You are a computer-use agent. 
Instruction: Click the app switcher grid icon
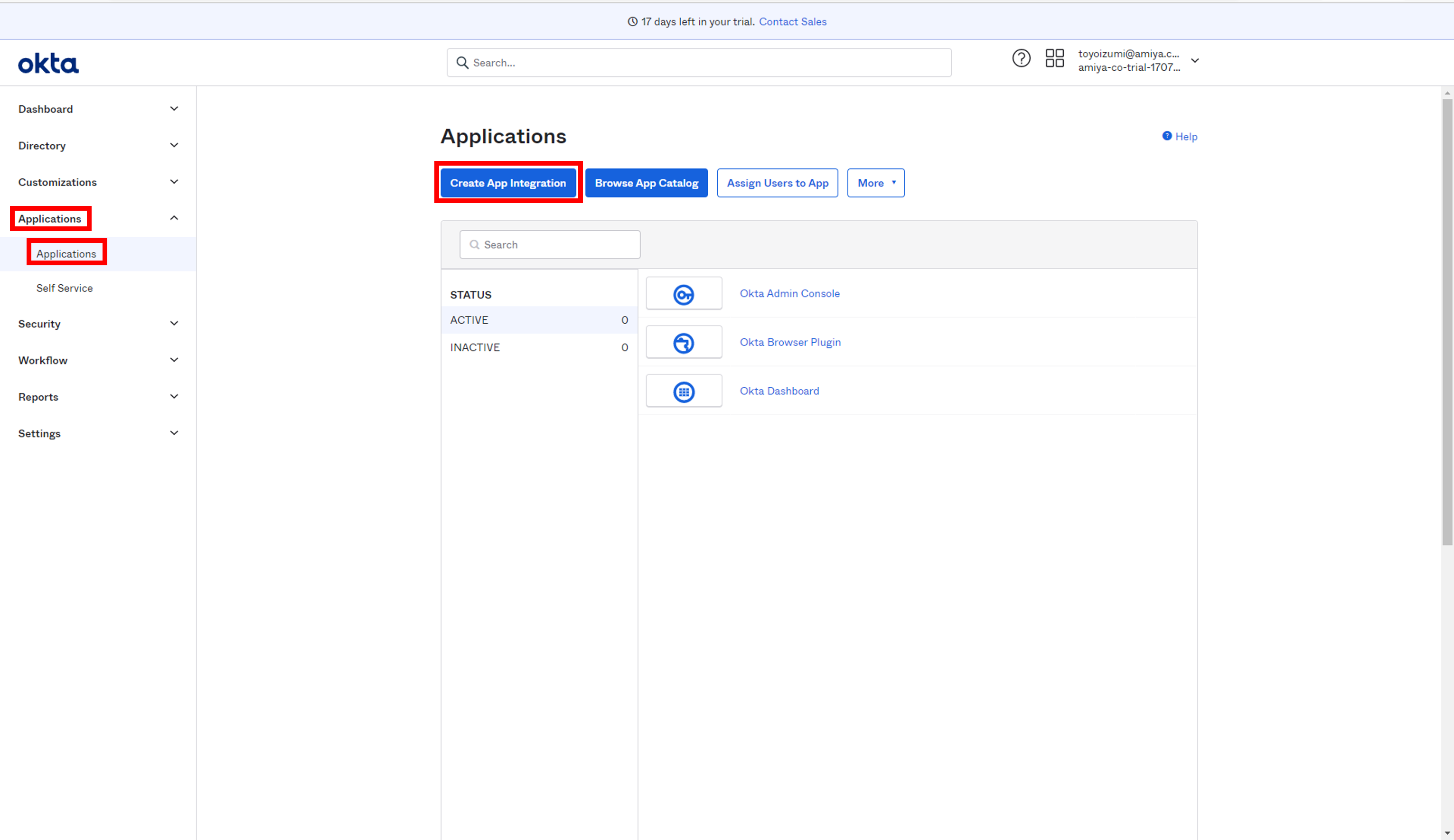click(x=1054, y=58)
